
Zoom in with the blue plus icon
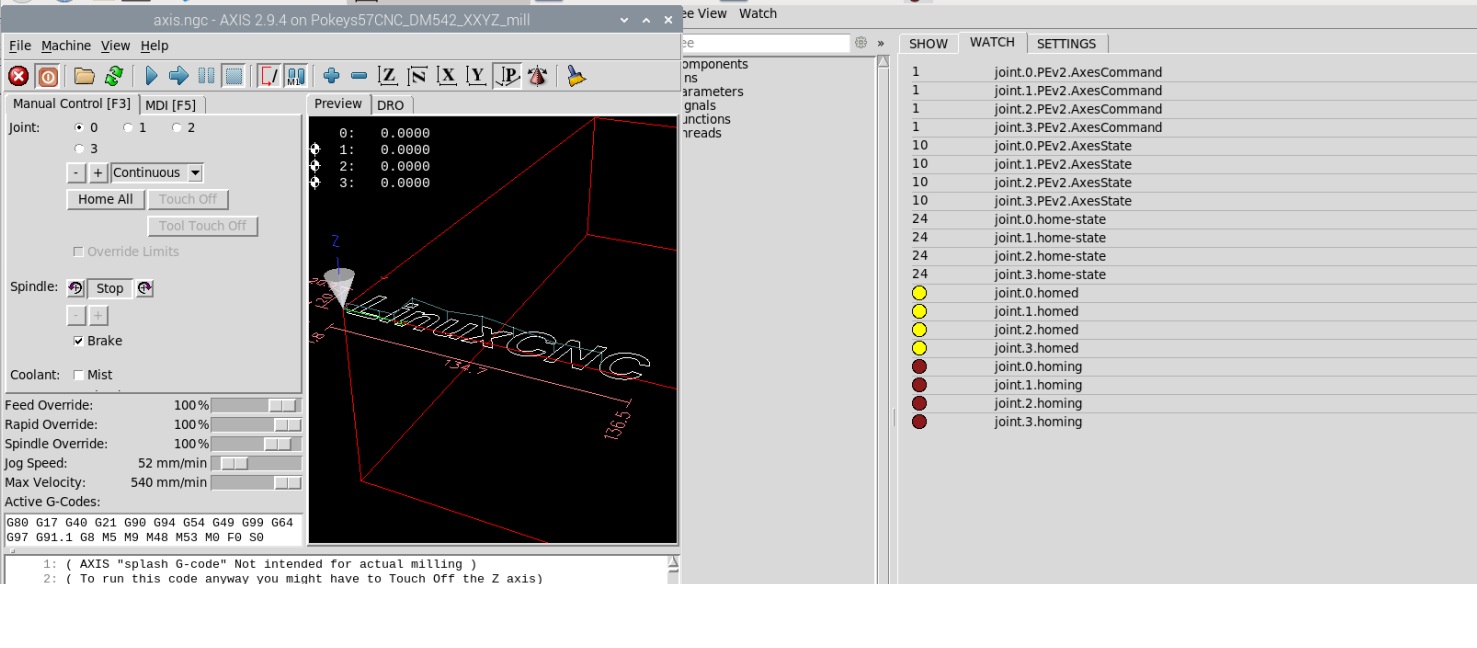tap(332, 76)
